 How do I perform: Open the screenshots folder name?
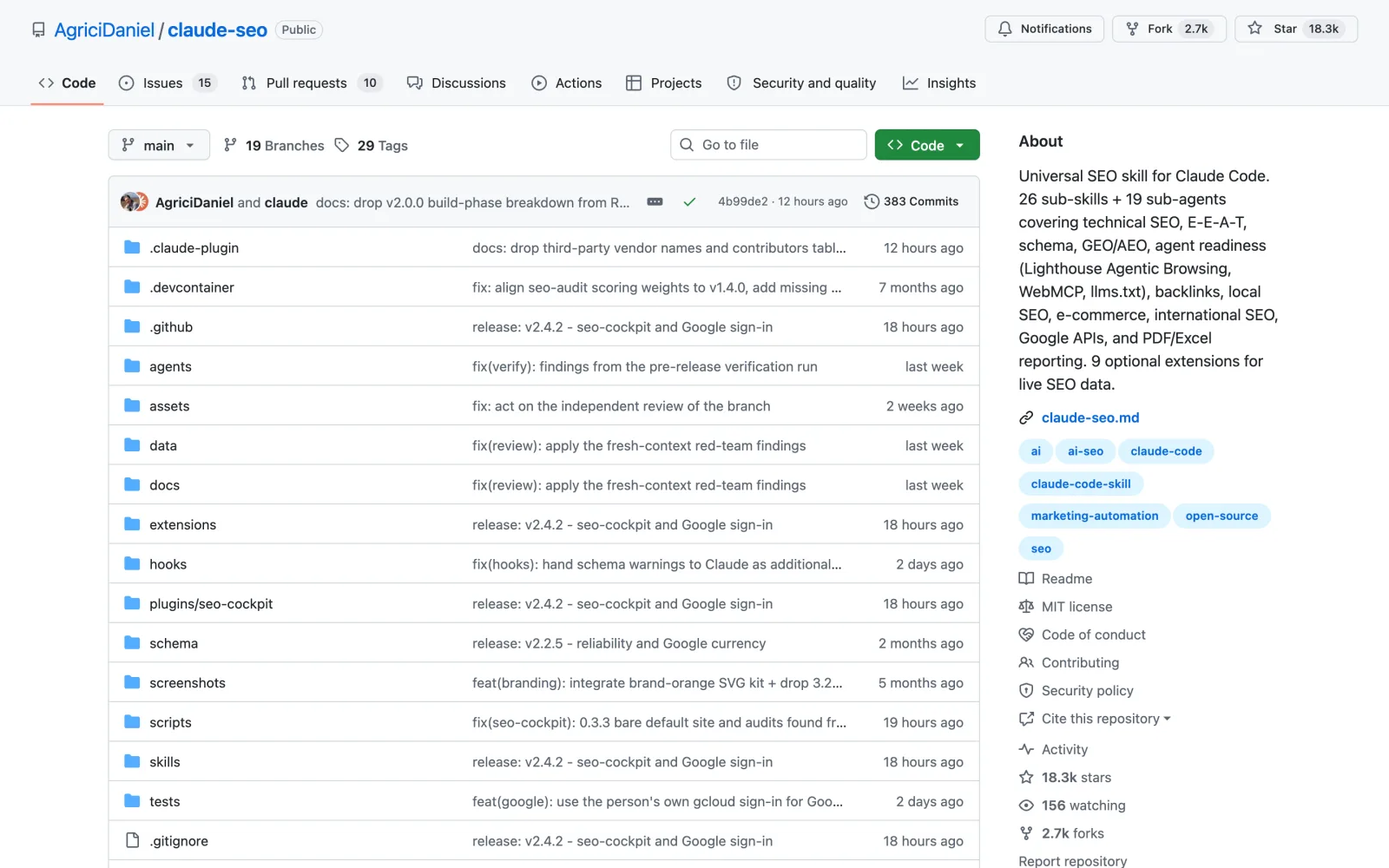[188, 683]
